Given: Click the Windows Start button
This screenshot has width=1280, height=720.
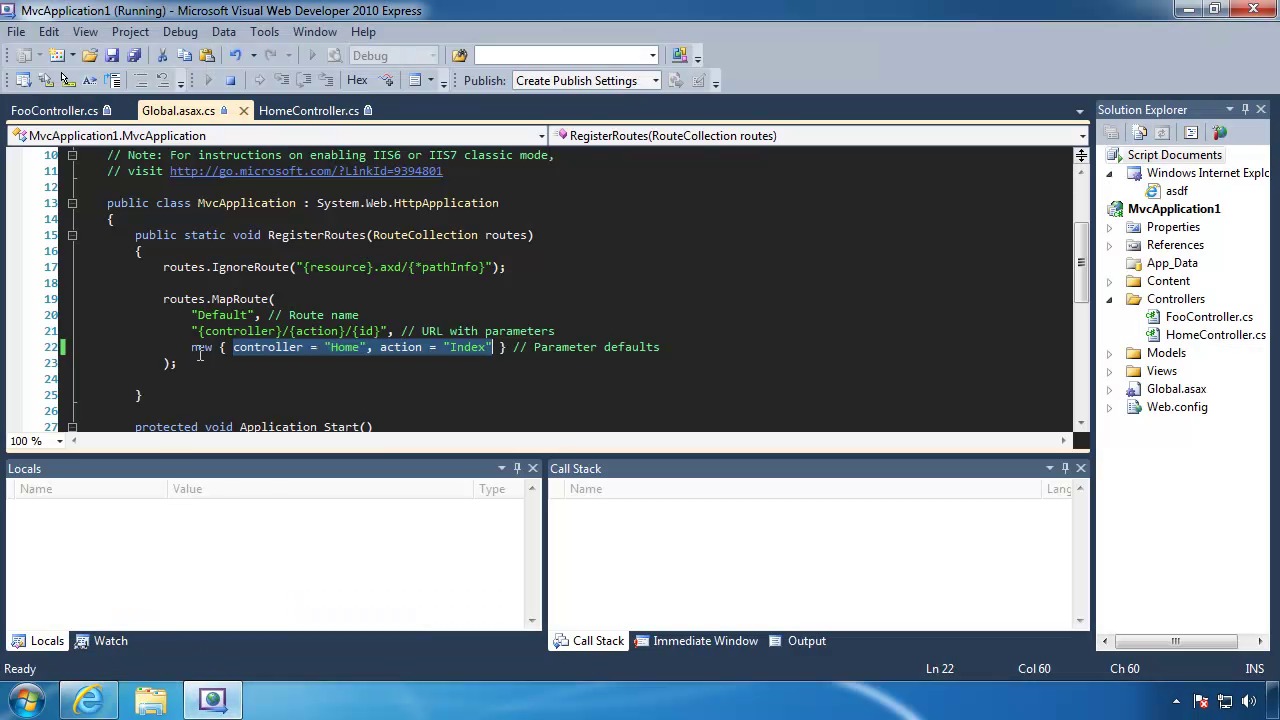Looking at the screenshot, I should pos(27,700).
